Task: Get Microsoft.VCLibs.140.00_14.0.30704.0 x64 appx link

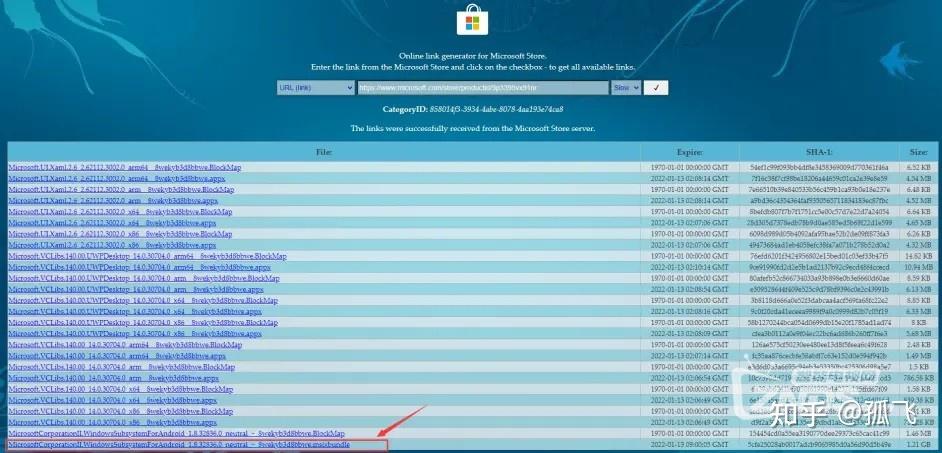Action: point(112,400)
